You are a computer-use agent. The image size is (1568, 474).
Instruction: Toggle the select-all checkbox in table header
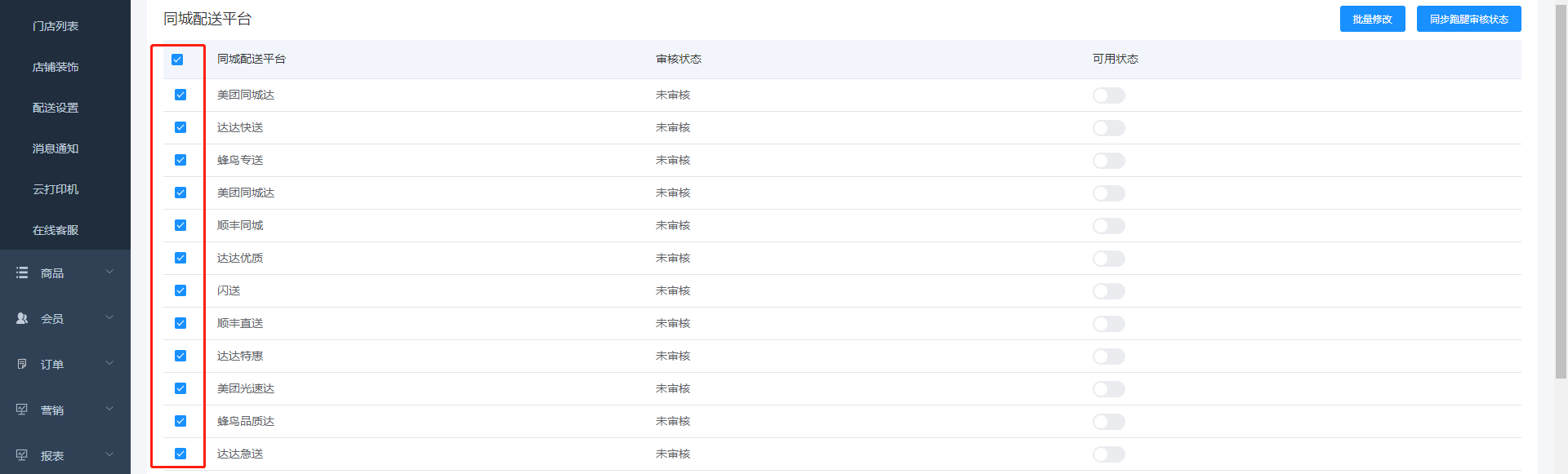pos(177,60)
